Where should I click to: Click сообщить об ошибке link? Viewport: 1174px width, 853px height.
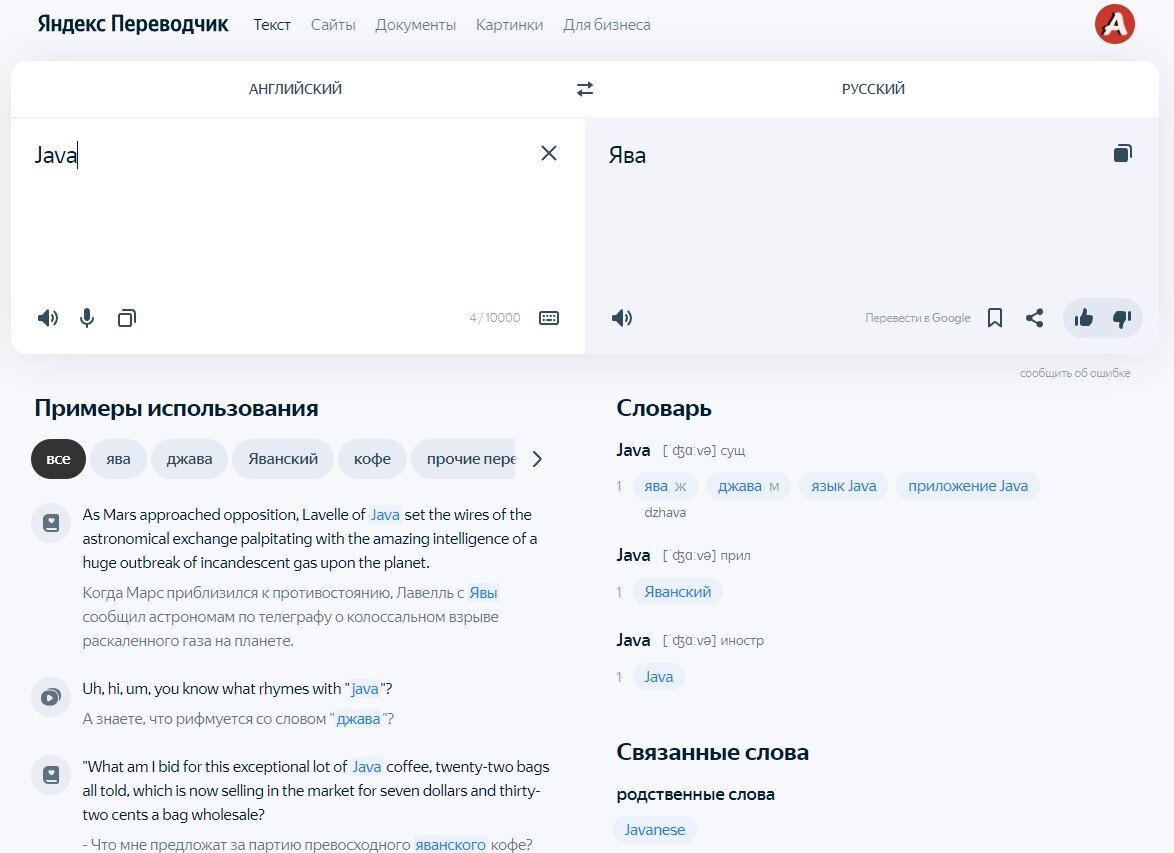coord(1075,373)
